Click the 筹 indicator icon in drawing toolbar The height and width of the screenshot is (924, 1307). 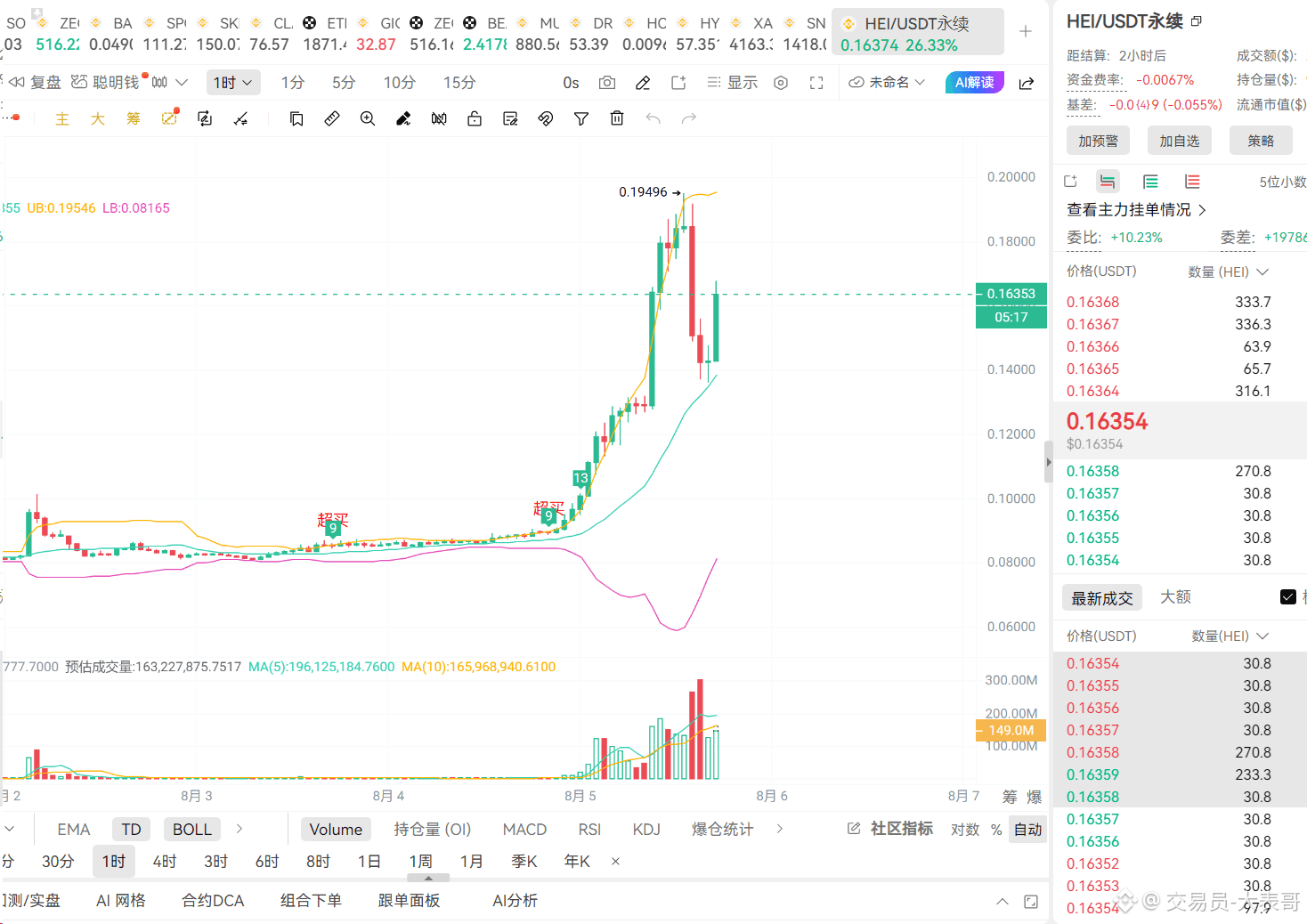click(134, 118)
